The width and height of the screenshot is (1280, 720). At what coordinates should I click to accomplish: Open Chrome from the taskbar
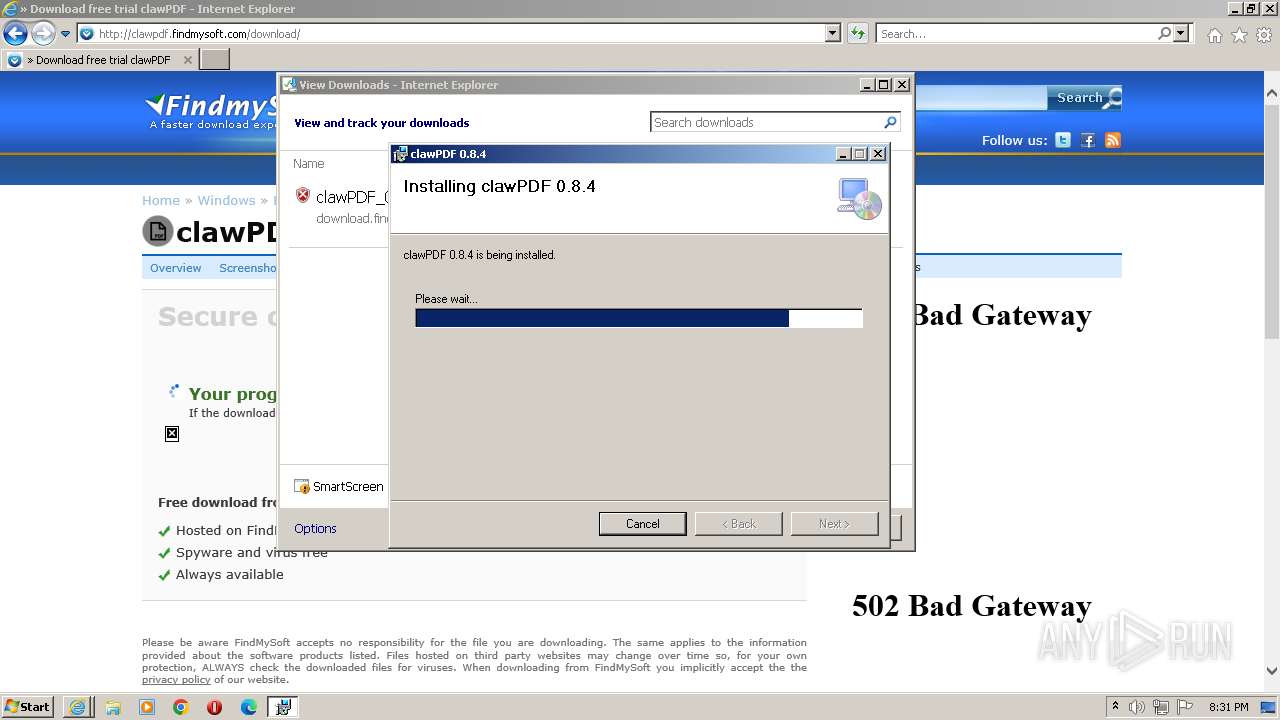tap(181, 707)
